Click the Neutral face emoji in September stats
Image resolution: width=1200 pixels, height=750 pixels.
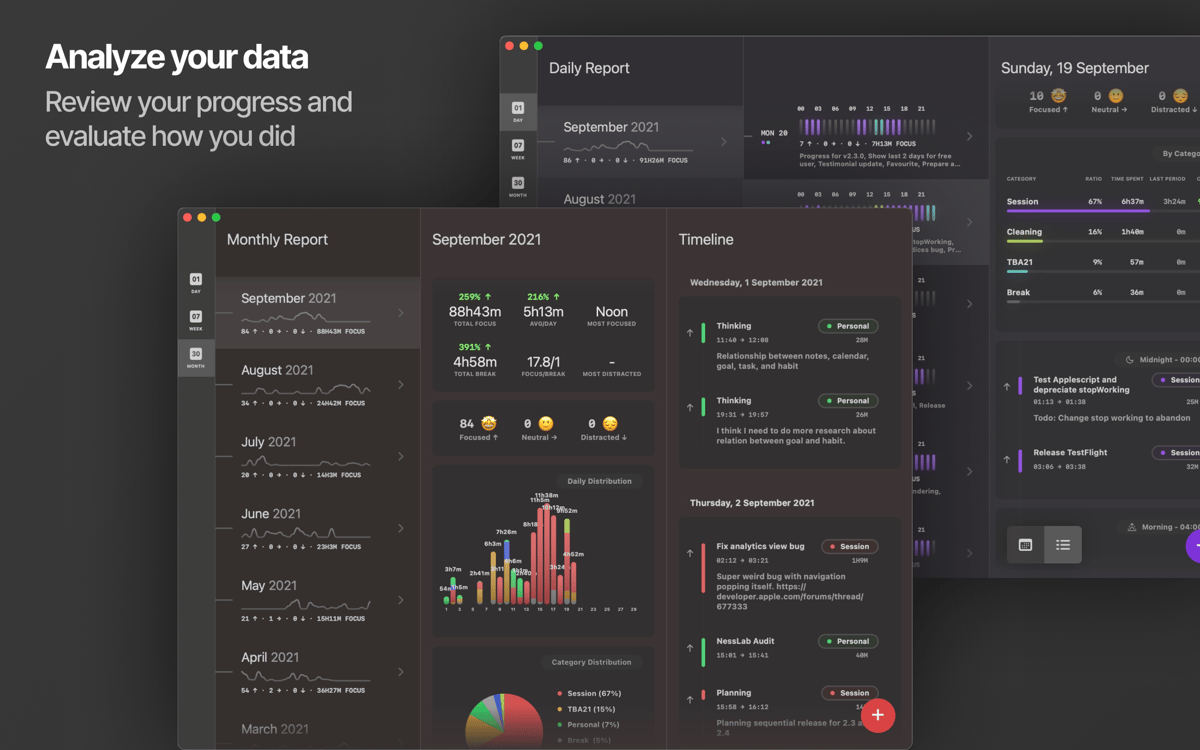pos(546,424)
